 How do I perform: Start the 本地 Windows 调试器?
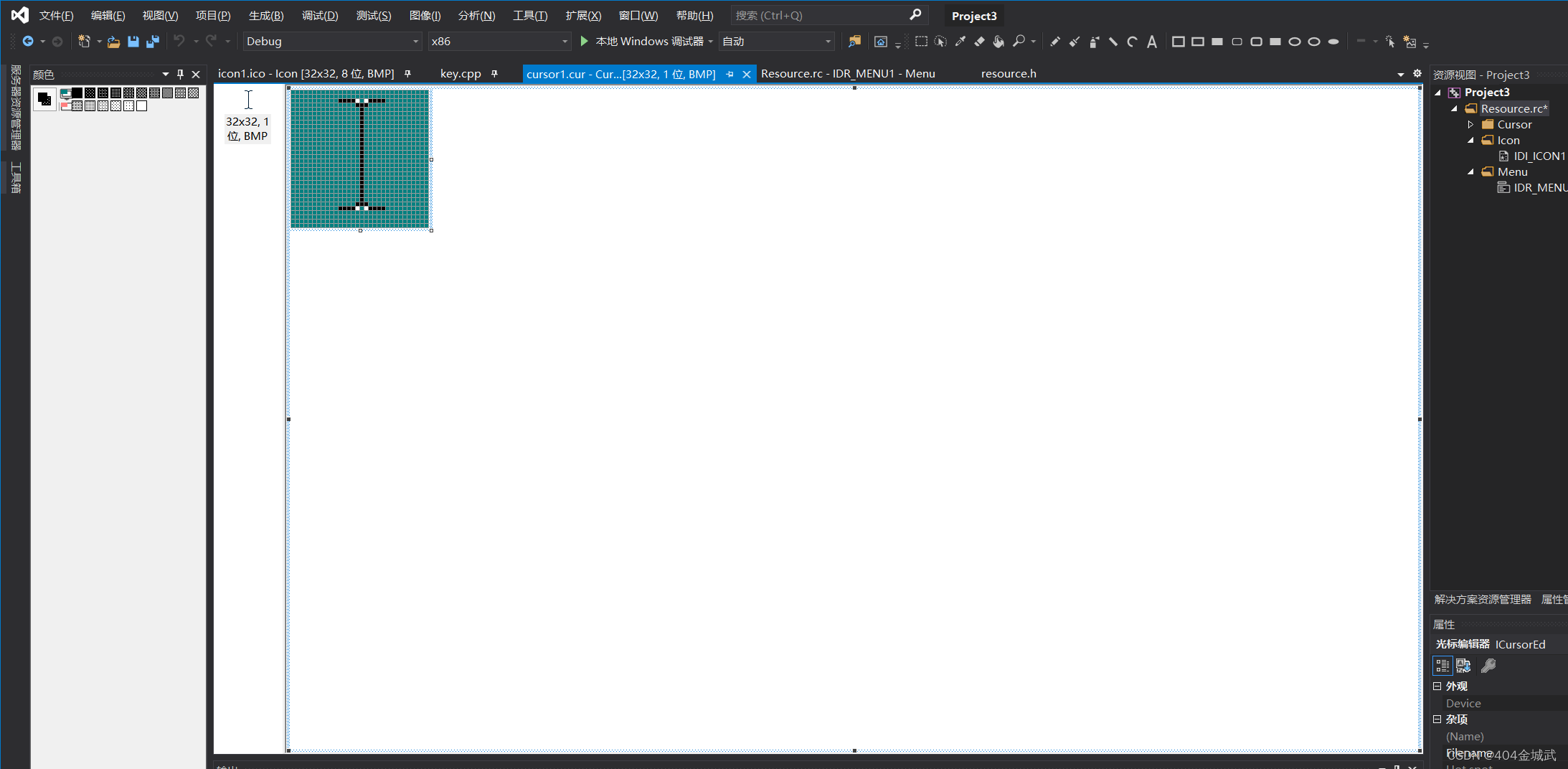642,42
